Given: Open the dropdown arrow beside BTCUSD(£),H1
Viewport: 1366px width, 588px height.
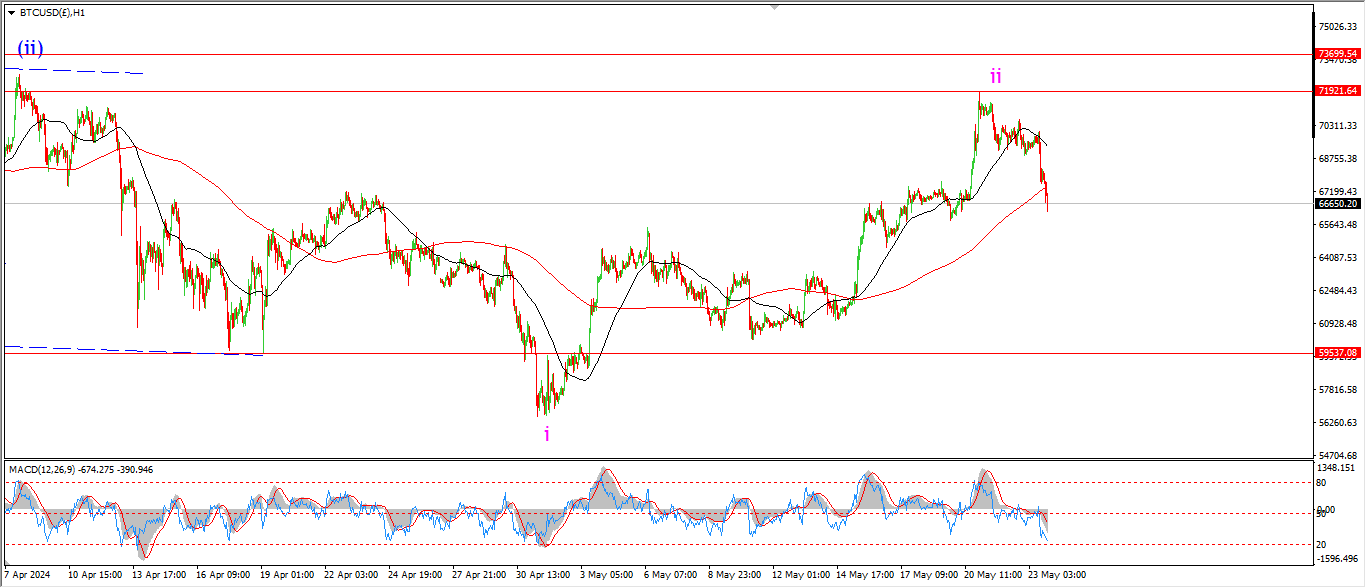Looking at the screenshot, I should 11,12.
